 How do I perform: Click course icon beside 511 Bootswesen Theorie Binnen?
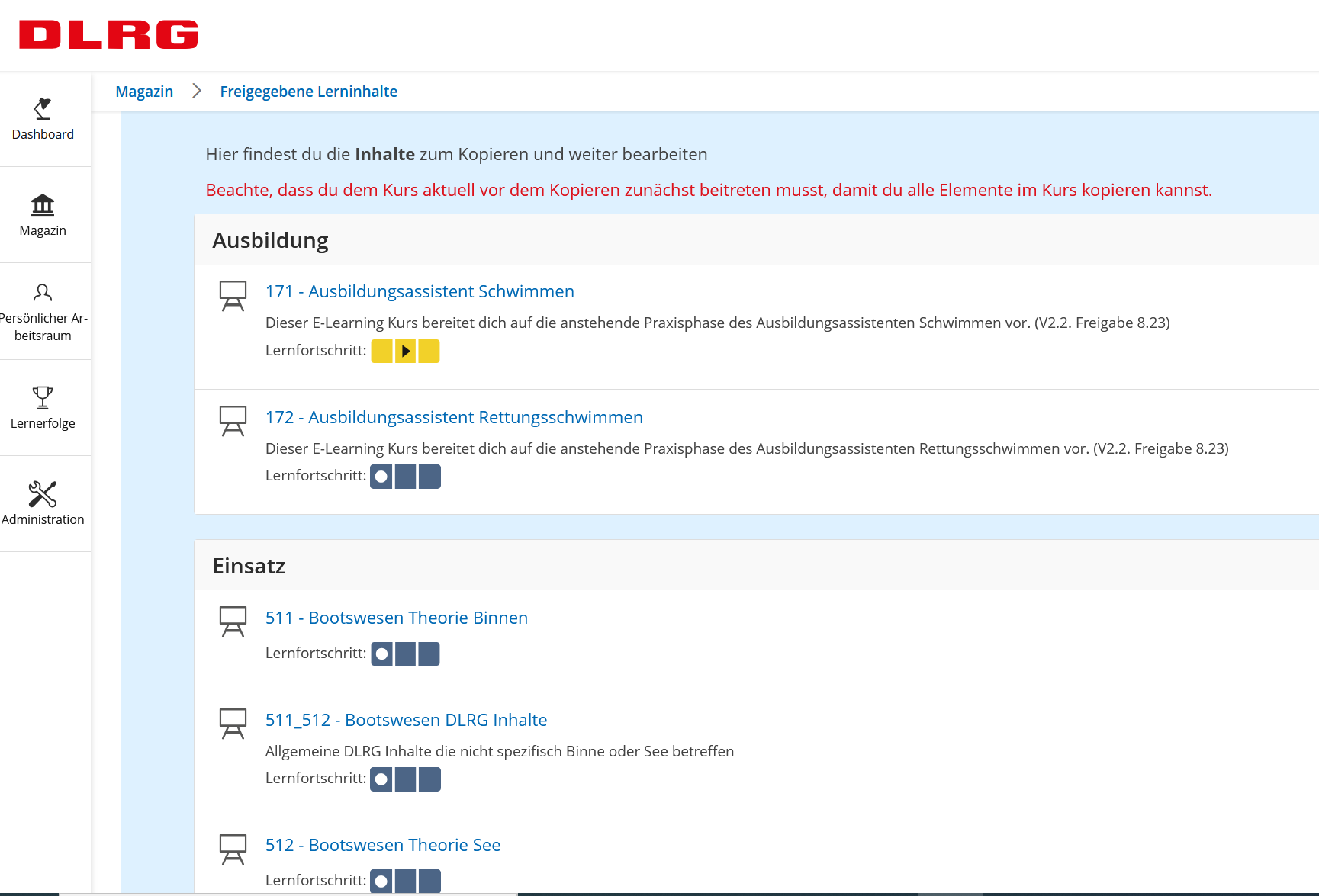[233, 621]
